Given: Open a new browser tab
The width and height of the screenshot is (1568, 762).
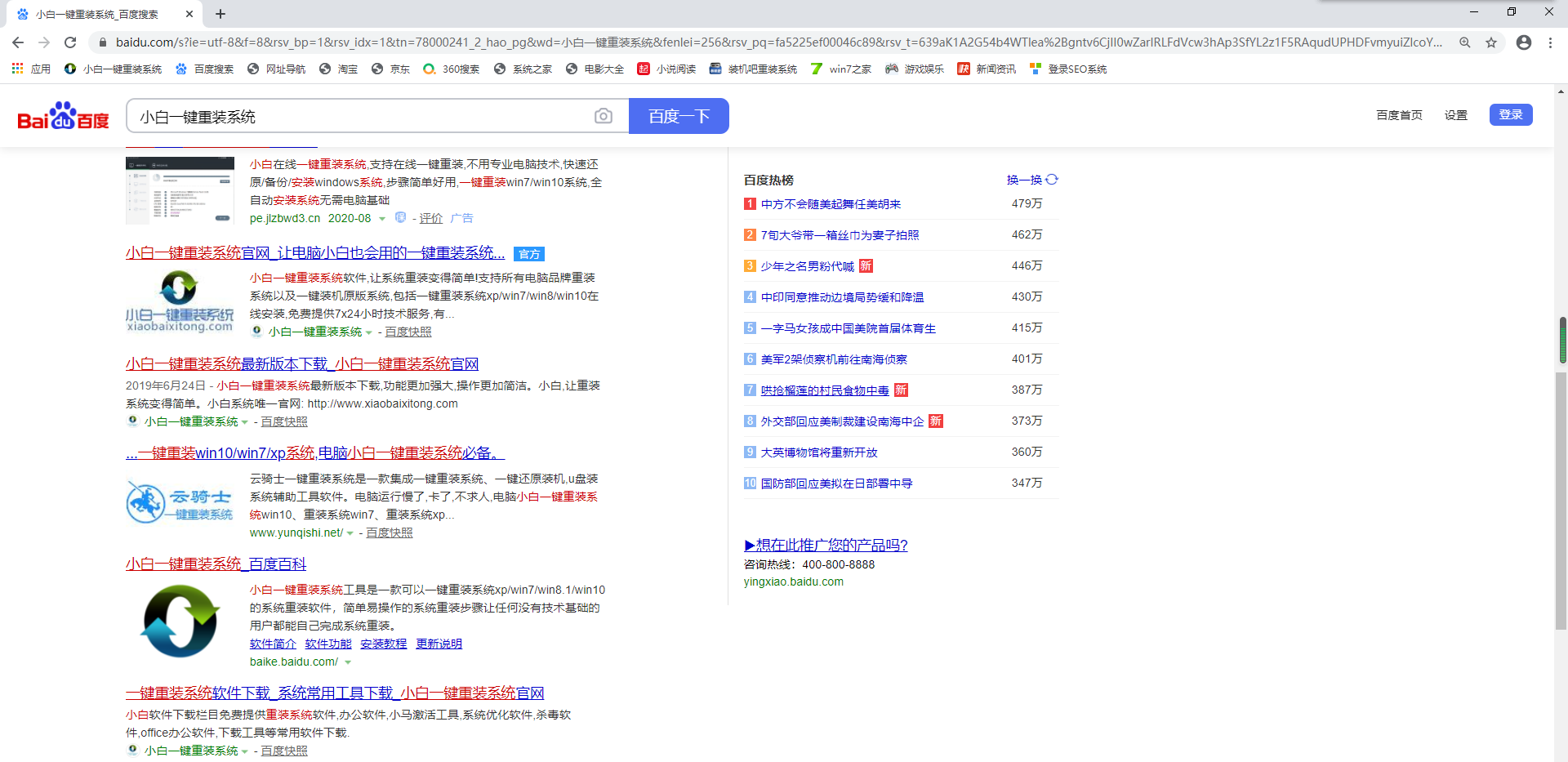Looking at the screenshot, I should tap(220, 14).
